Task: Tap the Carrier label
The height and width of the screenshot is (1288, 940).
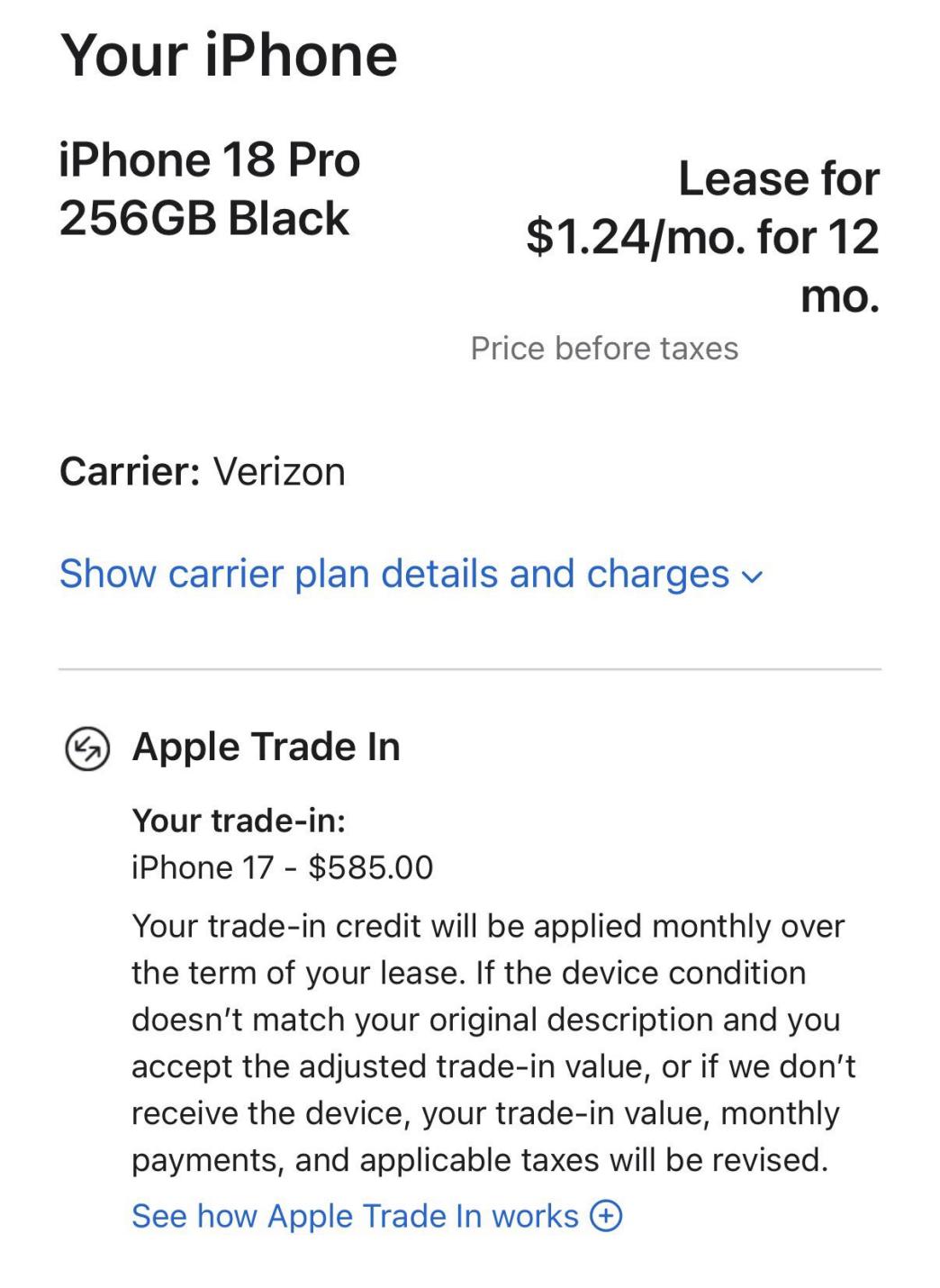Action: [x=130, y=471]
